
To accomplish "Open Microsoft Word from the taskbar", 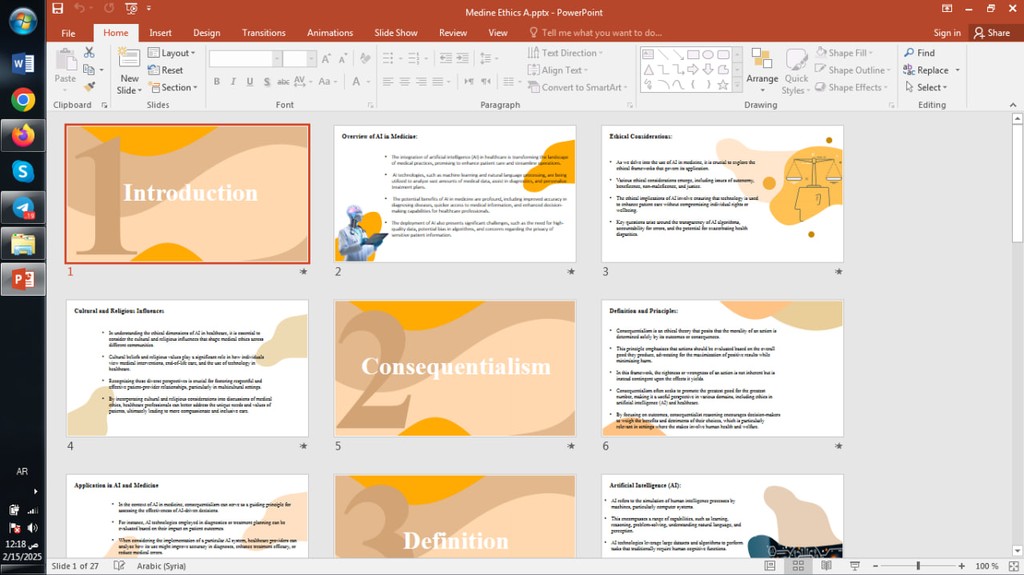I will point(23,63).
